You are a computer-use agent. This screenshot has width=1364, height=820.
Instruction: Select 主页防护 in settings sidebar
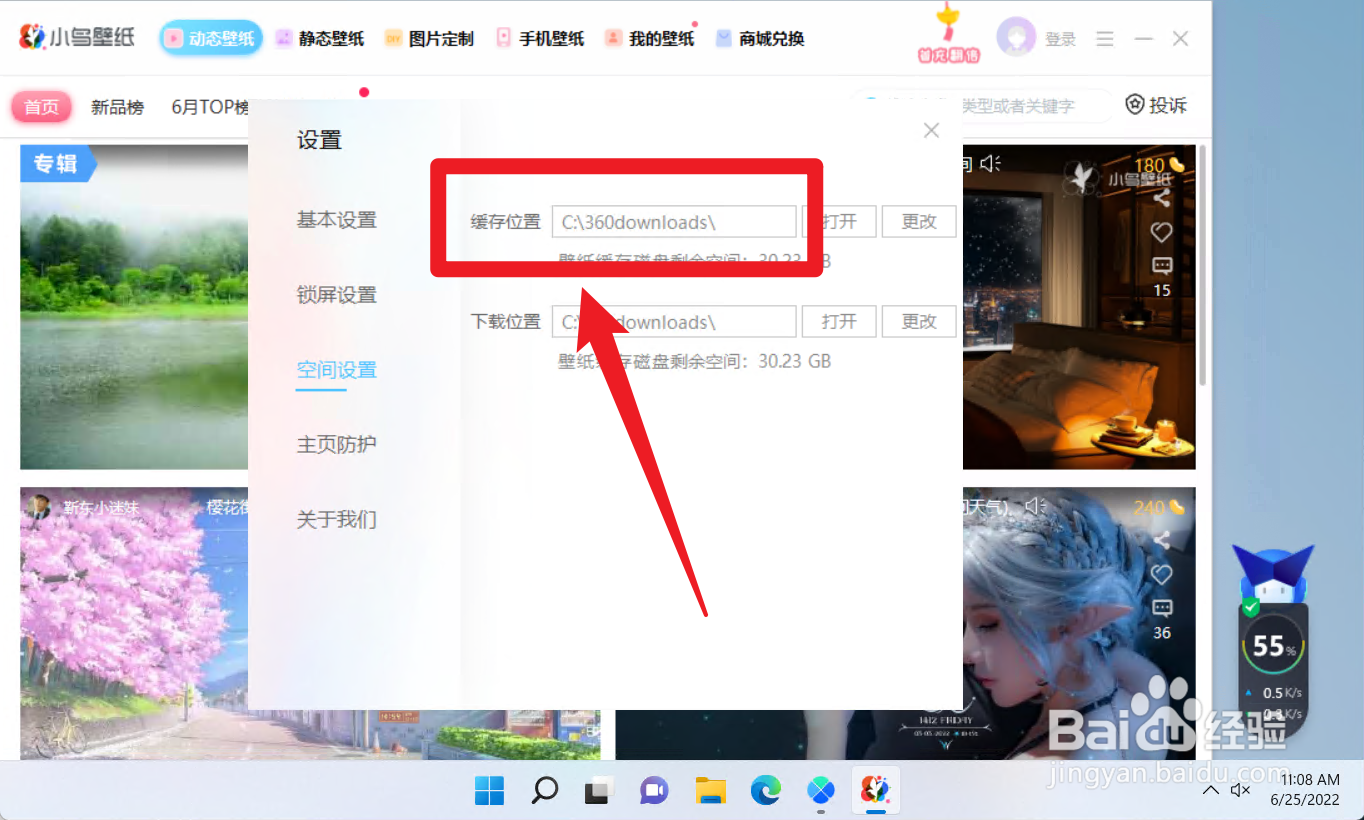336,444
